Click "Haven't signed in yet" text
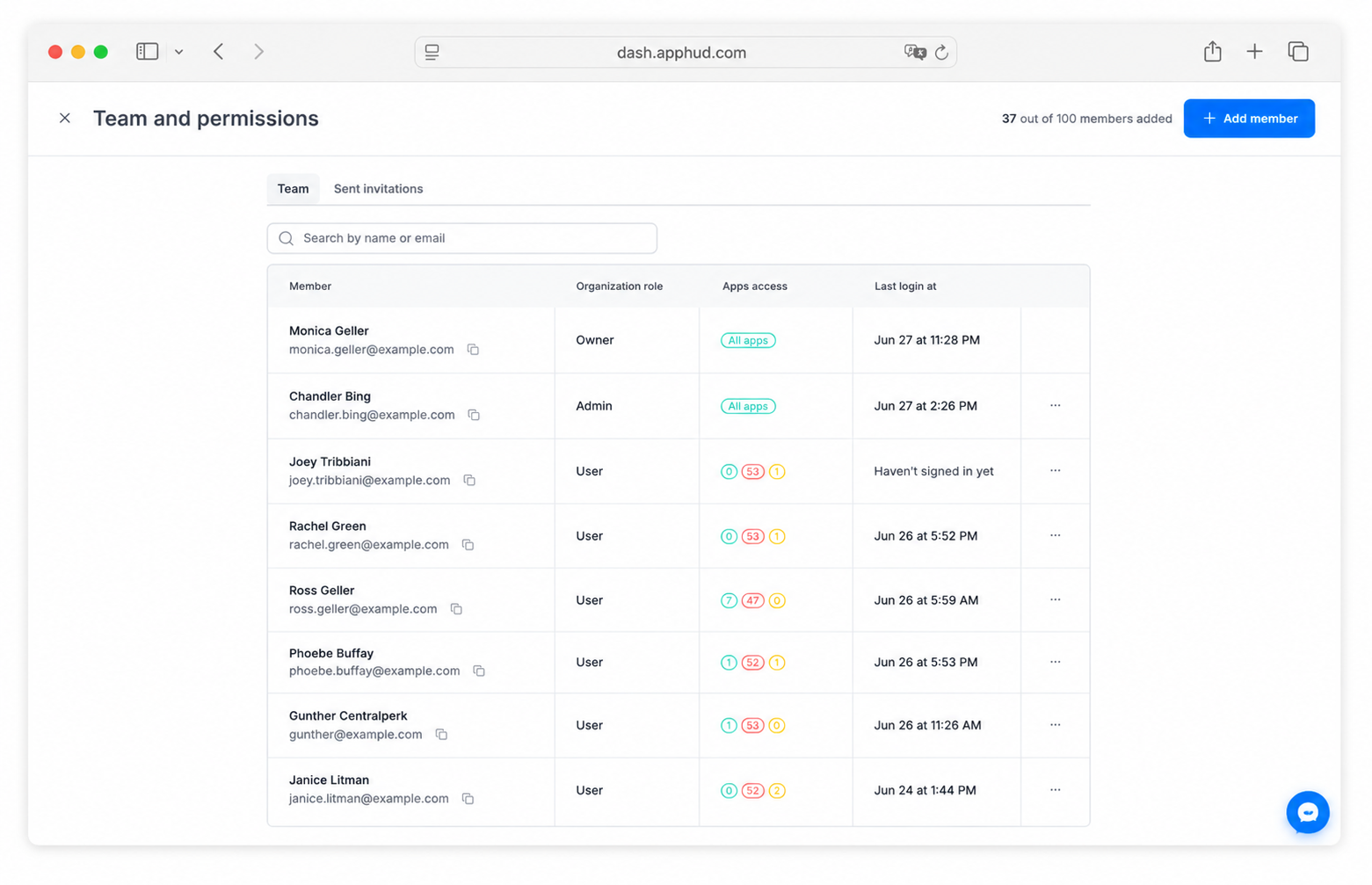Screen dimensions: 1372x885 coord(933,472)
